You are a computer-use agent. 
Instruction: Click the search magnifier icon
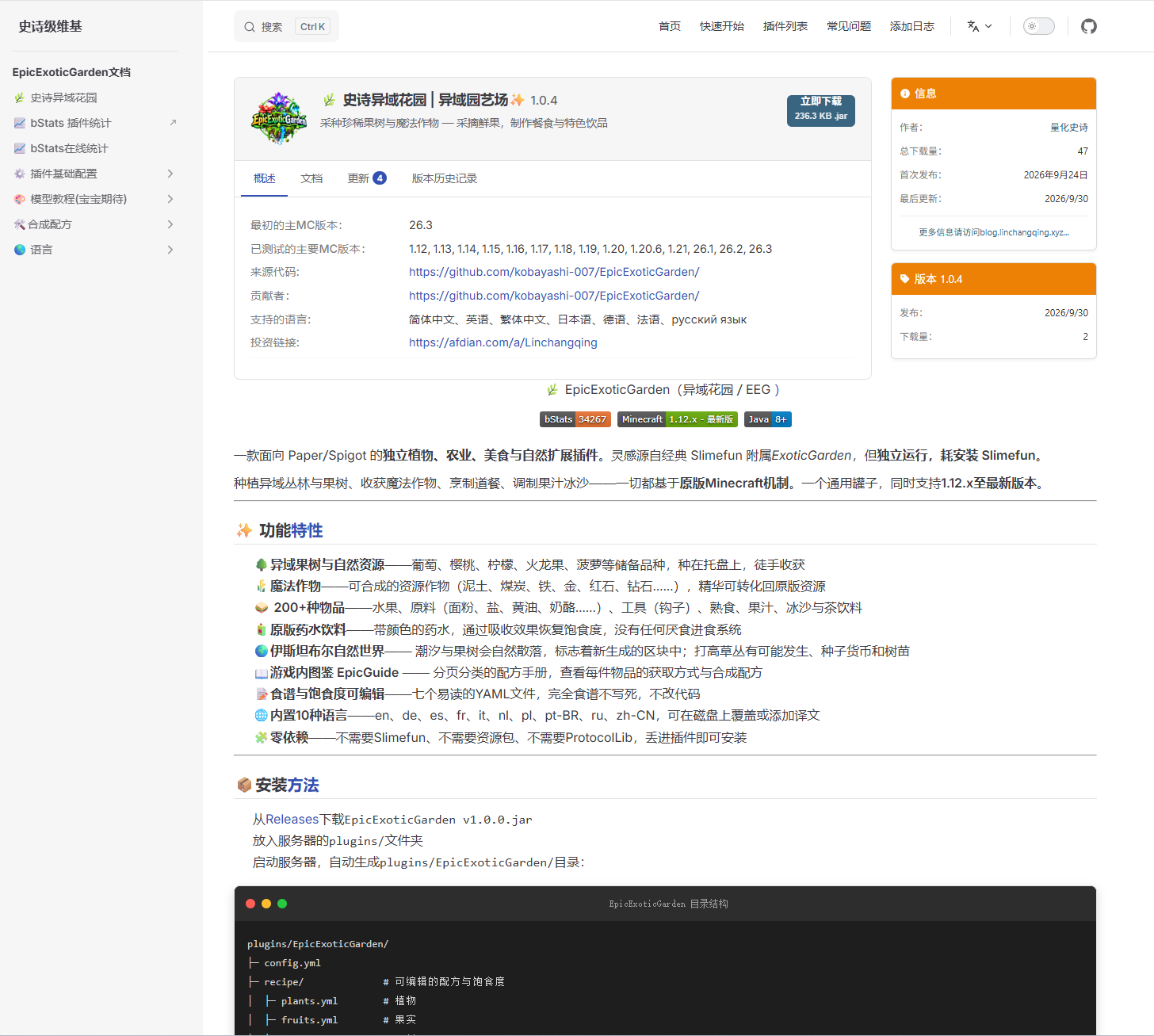(250, 27)
